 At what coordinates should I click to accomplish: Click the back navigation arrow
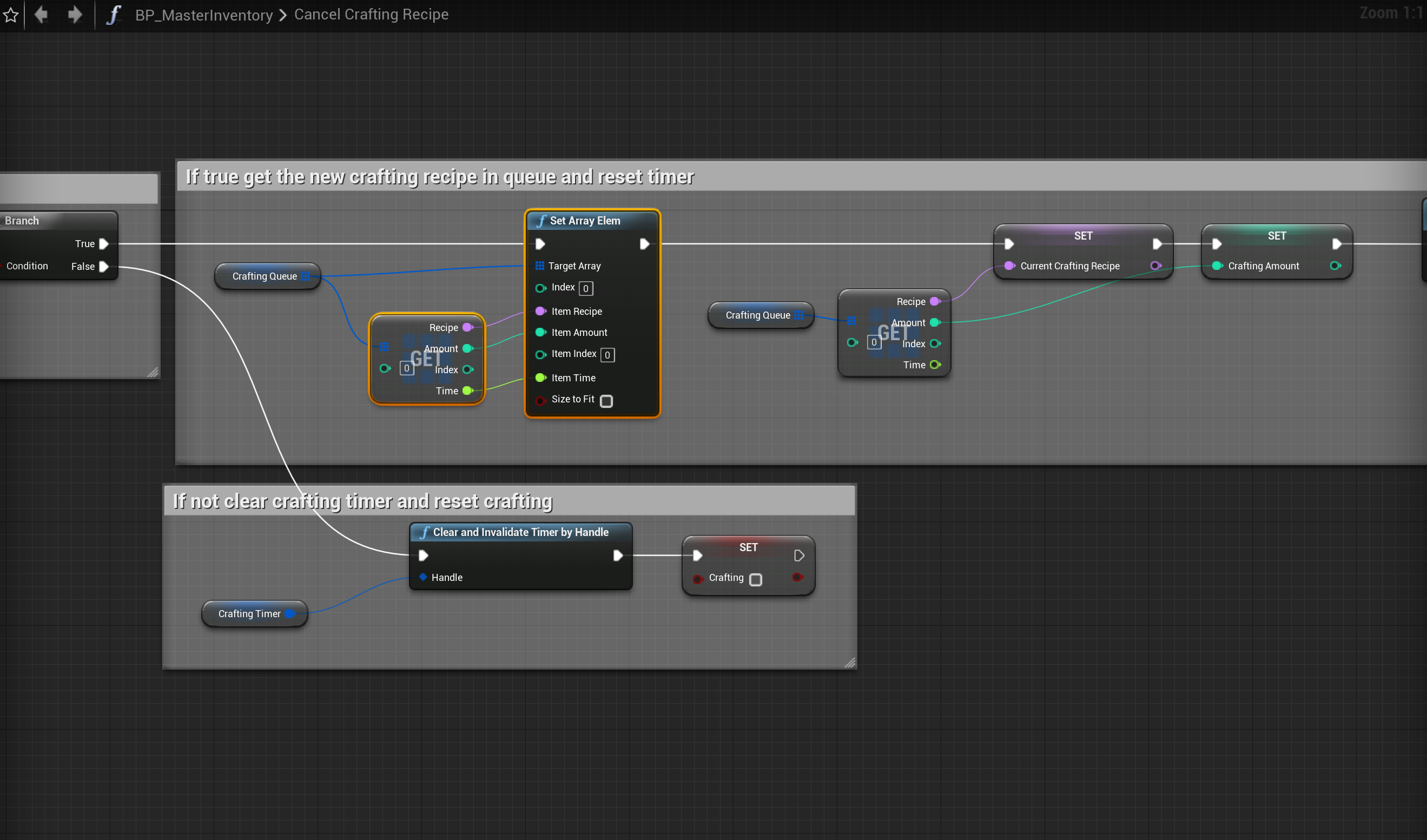(41, 15)
